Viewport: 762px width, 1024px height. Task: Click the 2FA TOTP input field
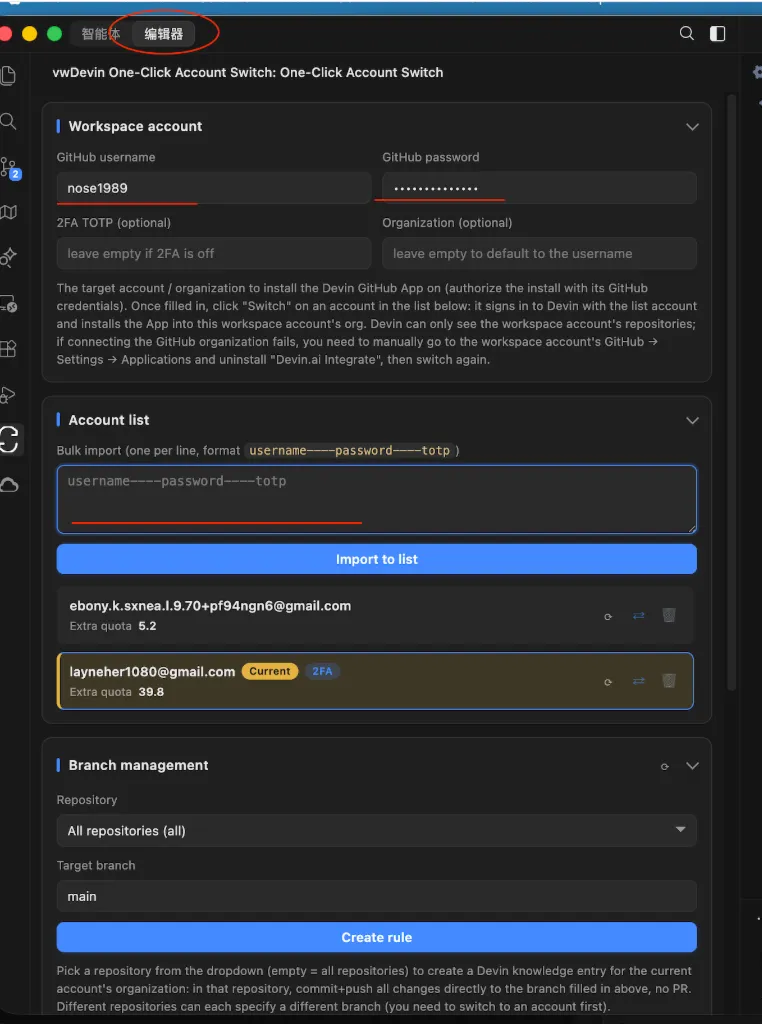[x=214, y=253]
